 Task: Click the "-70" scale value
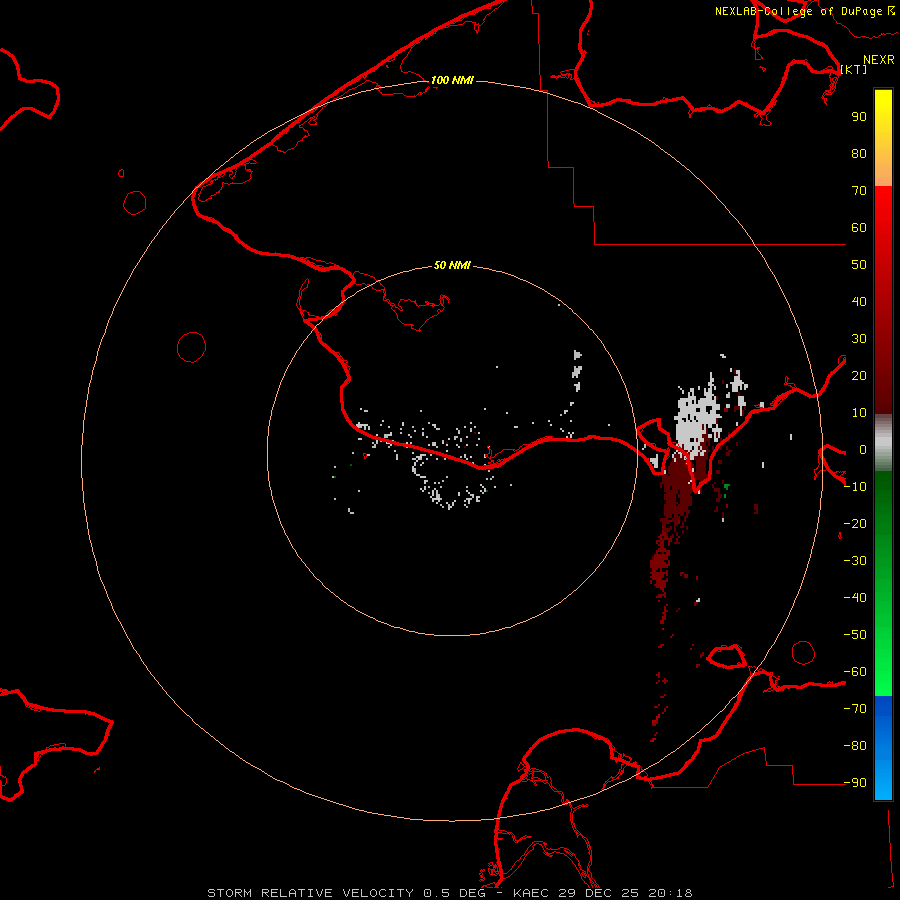(x=855, y=709)
